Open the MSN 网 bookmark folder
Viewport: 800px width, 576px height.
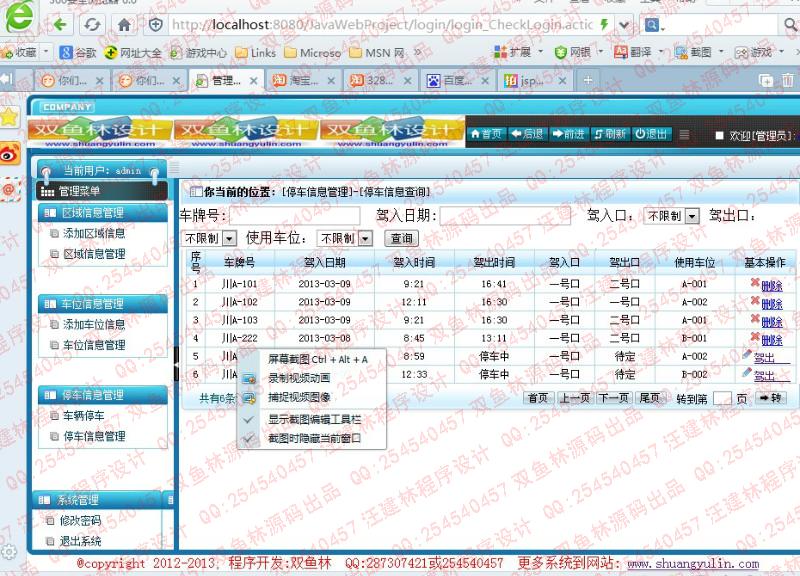point(377,53)
